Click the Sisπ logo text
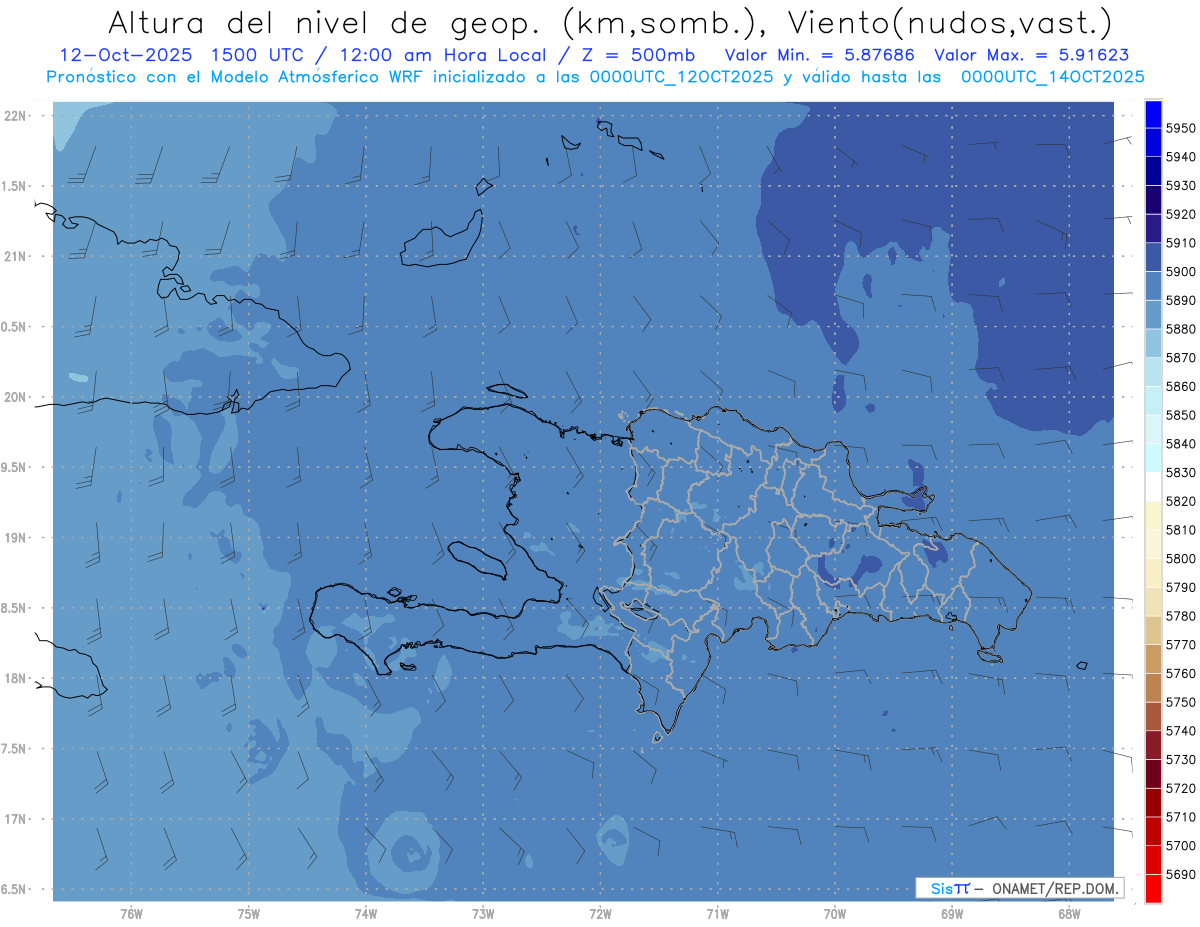This screenshot has height=927, width=1200. tap(949, 888)
